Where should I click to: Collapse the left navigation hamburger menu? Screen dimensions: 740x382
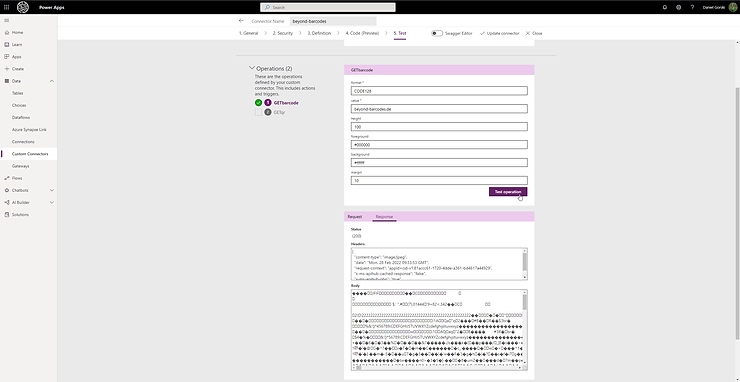pos(7,20)
